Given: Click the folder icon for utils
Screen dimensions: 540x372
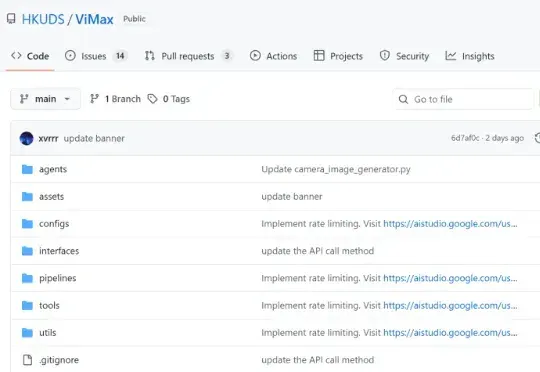Looking at the screenshot, I should point(27,332).
